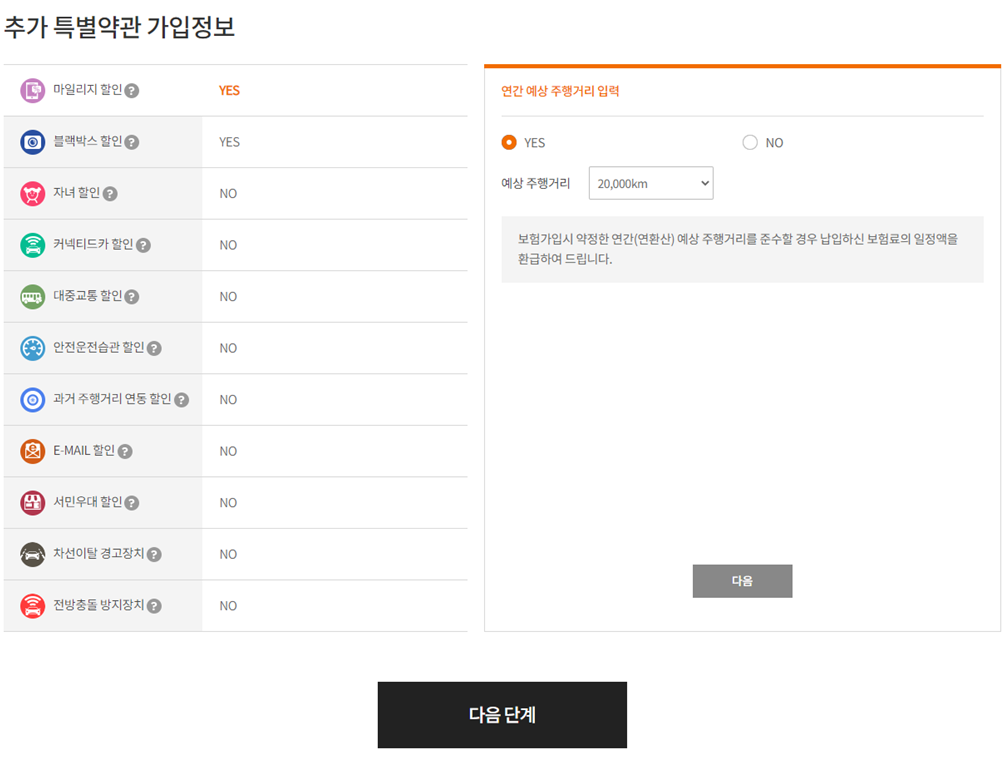Click the 대중교통 할인 bus icon
Image resolution: width=1006 pixels, height=760 pixels.
[33, 296]
